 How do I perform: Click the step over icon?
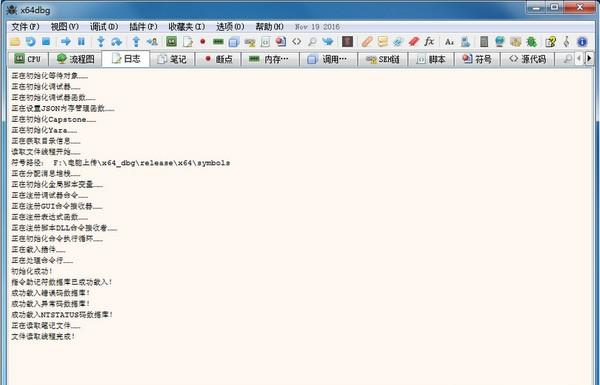click(116, 41)
